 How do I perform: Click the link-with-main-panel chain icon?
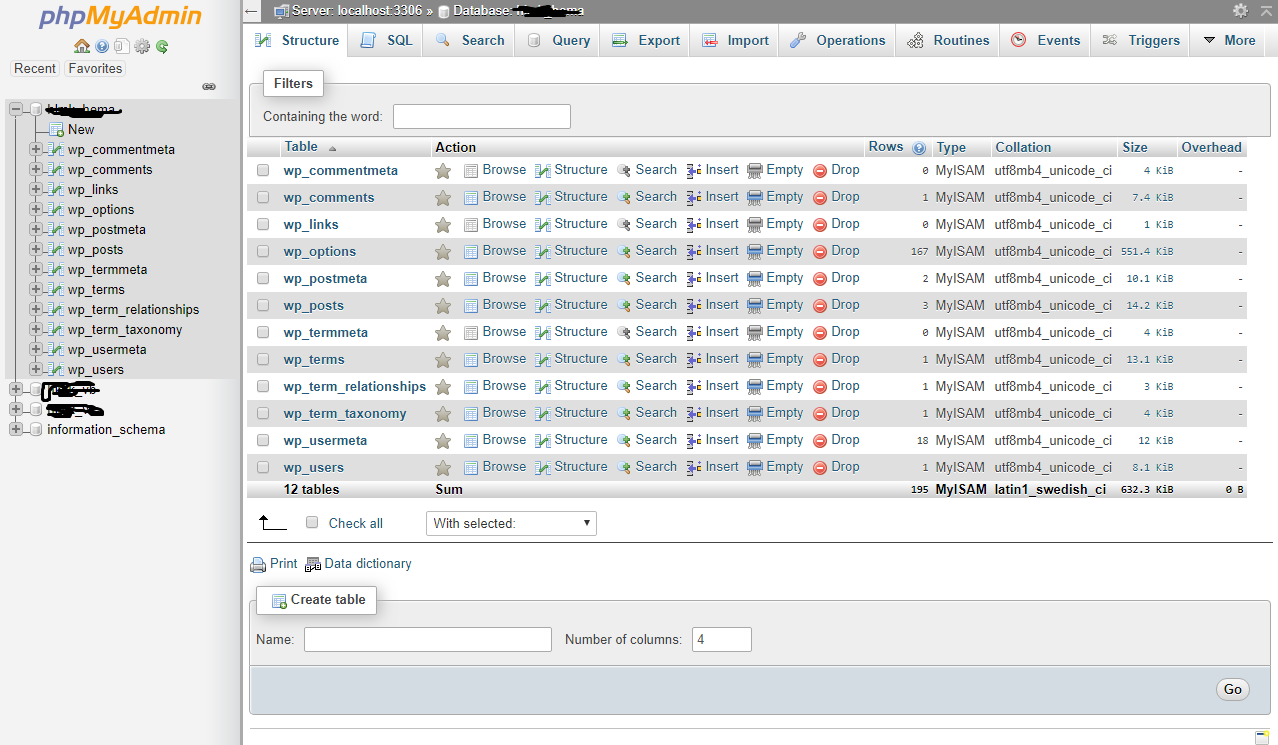coord(209,87)
